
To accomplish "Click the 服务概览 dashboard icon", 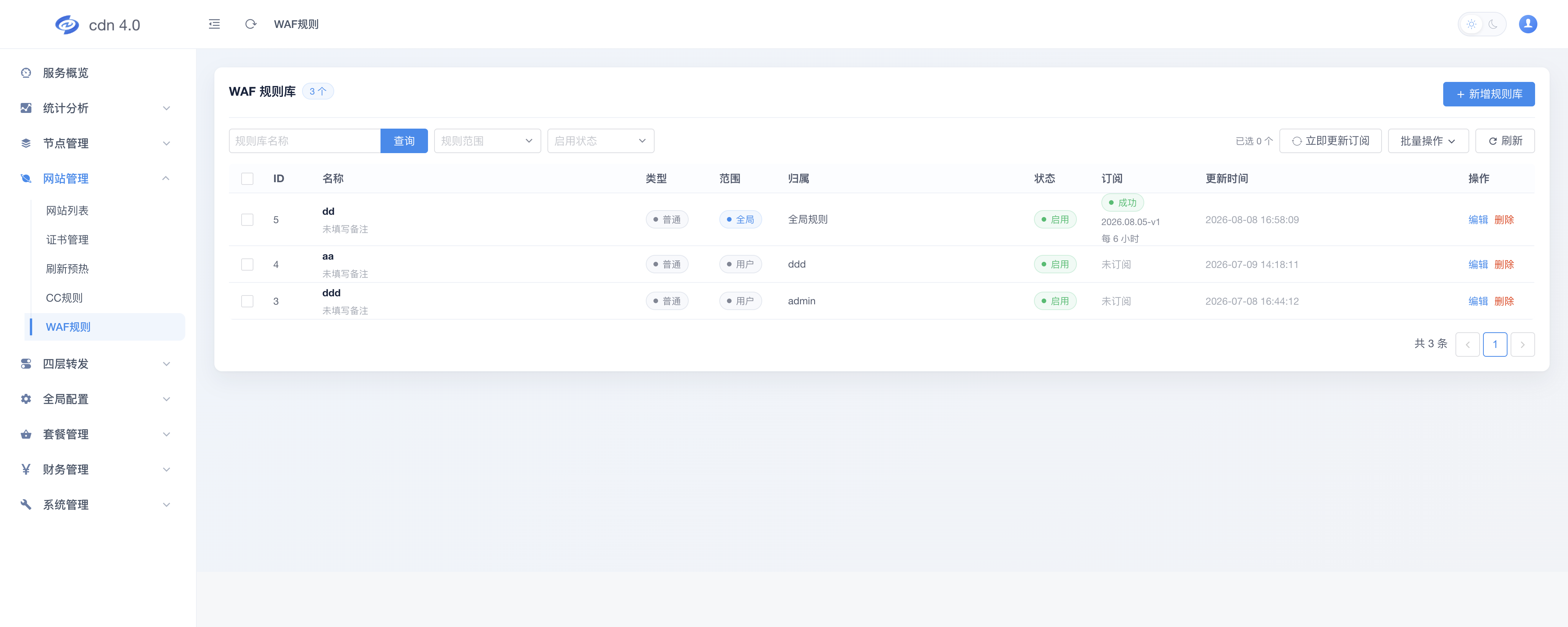I will pos(26,73).
